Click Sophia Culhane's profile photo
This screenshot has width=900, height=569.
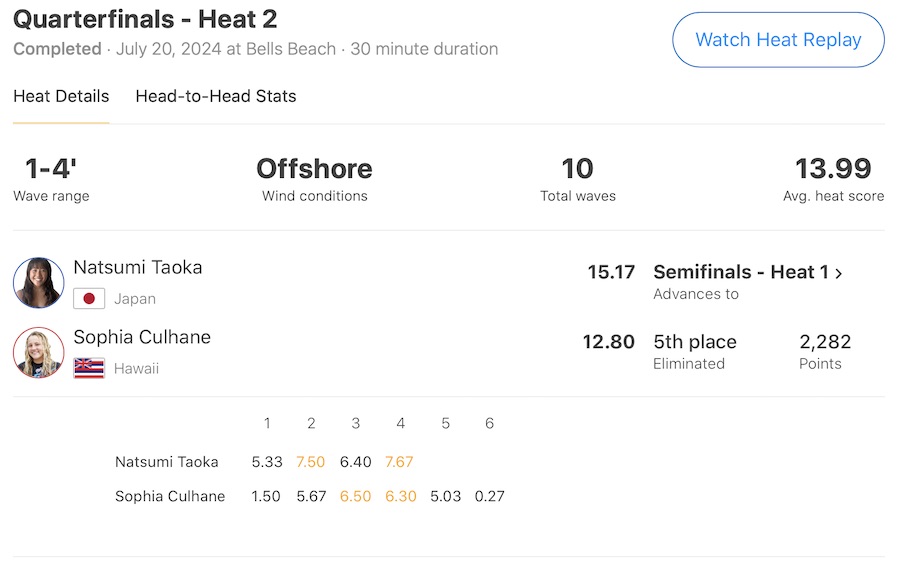tap(39, 352)
